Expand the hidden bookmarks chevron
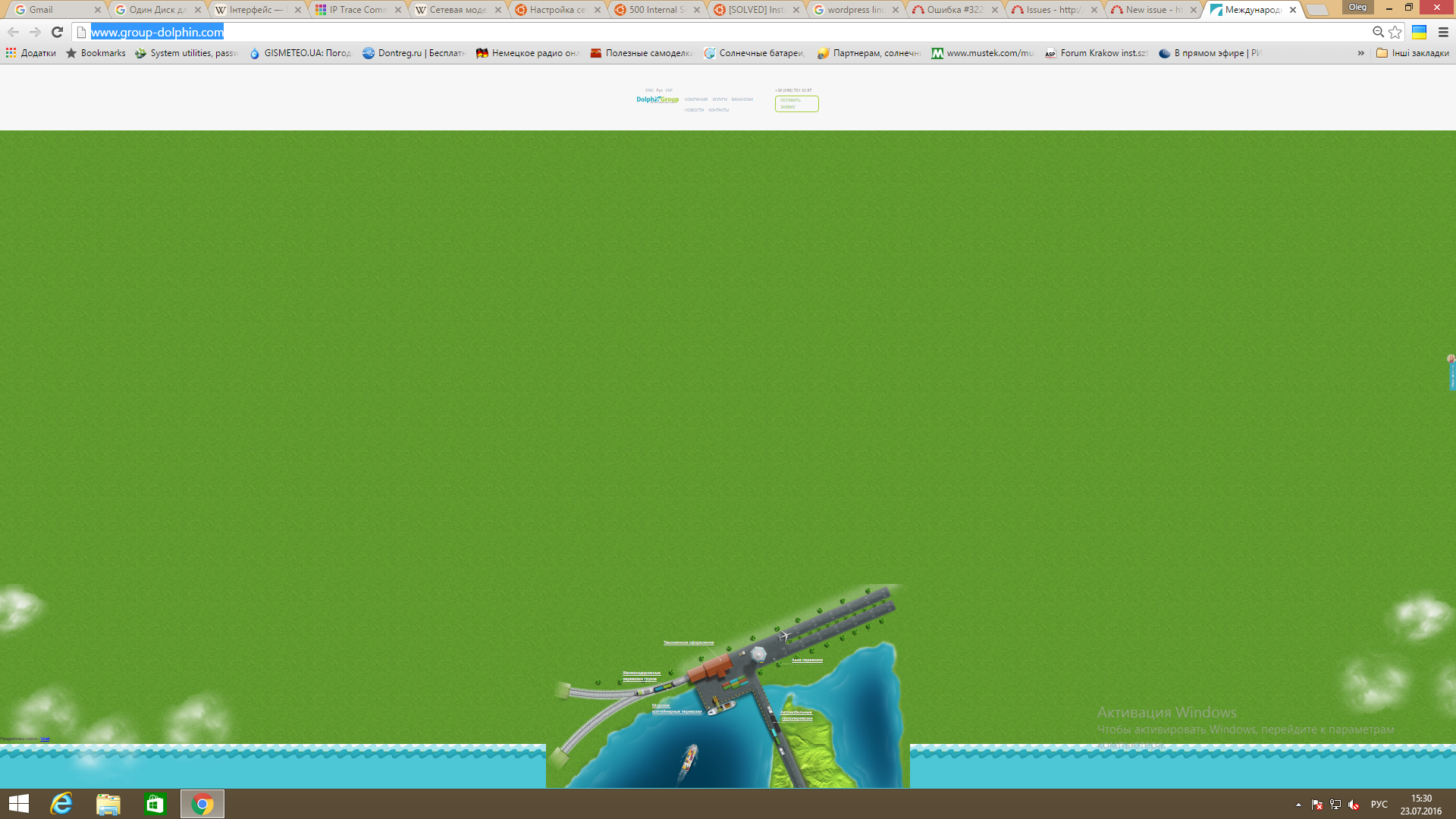1456x819 pixels. (1360, 53)
